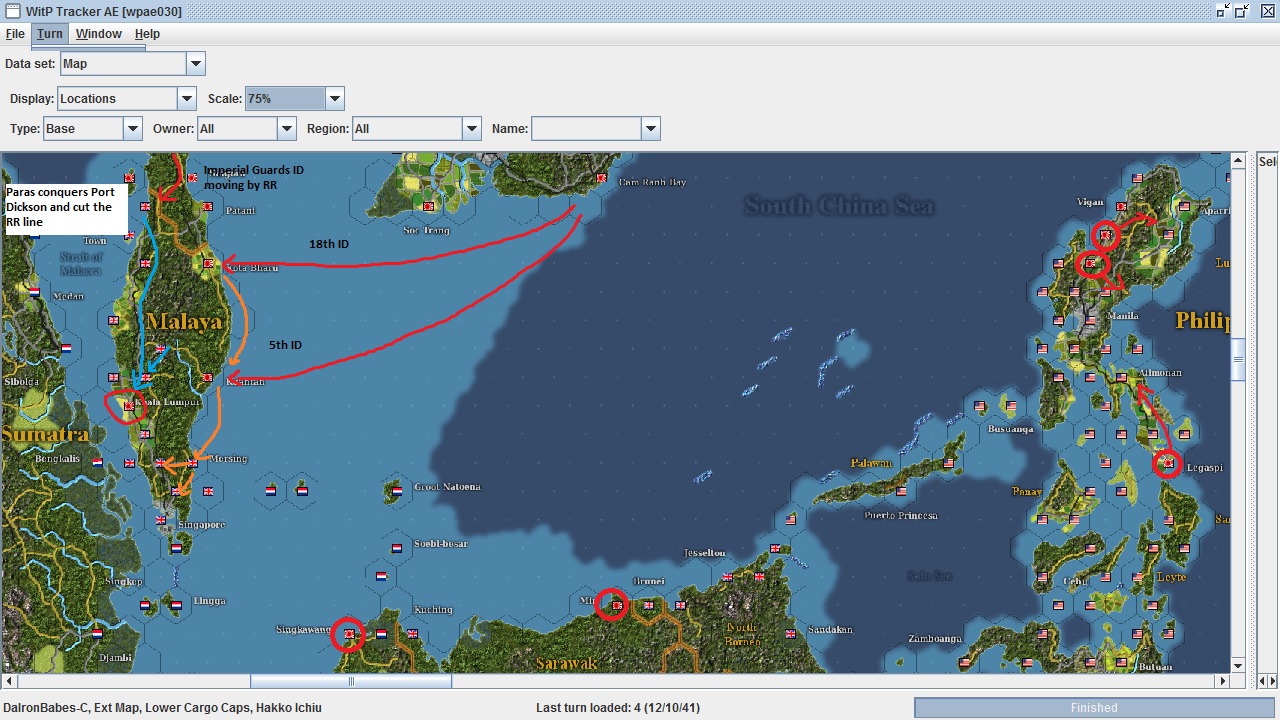Image resolution: width=1280 pixels, height=720 pixels.
Task: Expand the Region filter dropdown
Action: coord(472,129)
